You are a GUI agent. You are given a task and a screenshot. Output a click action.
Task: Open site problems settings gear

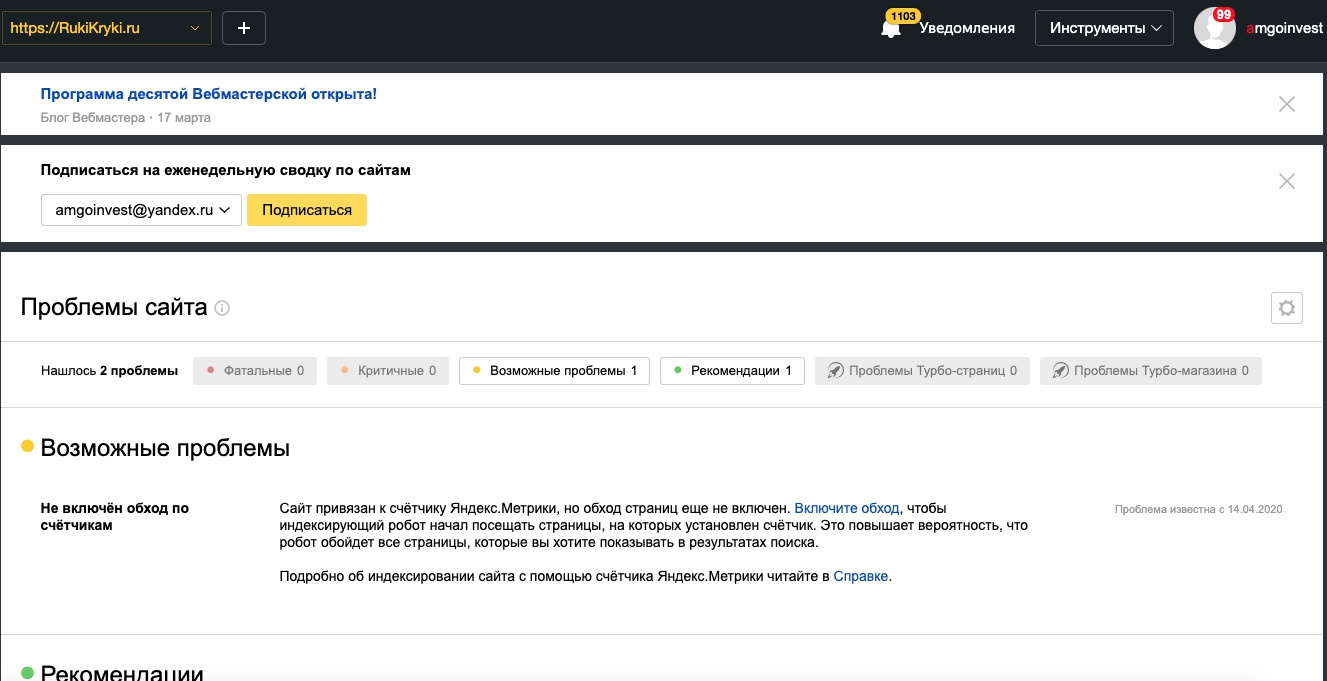click(1287, 308)
